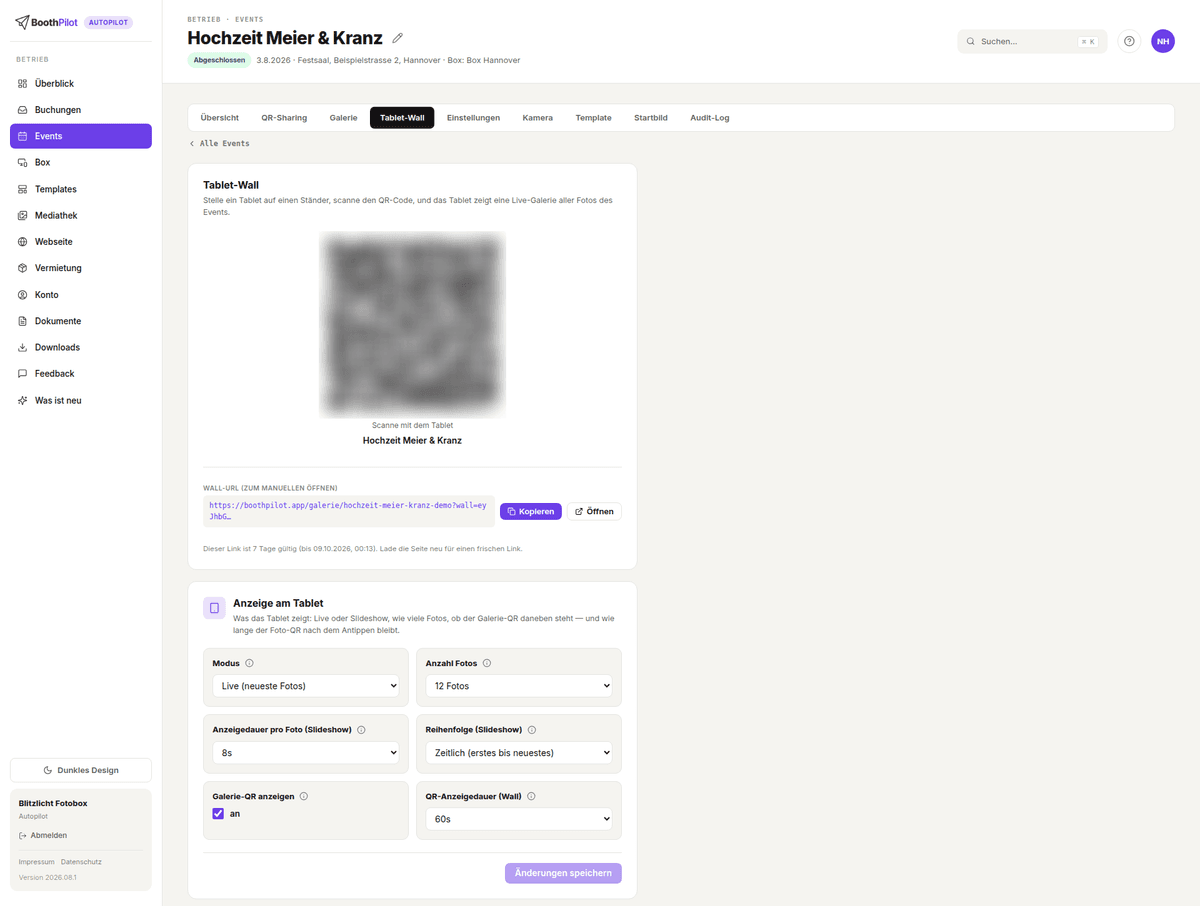Show info tooltip for Modus
The width and height of the screenshot is (1200, 906).
point(249,663)
